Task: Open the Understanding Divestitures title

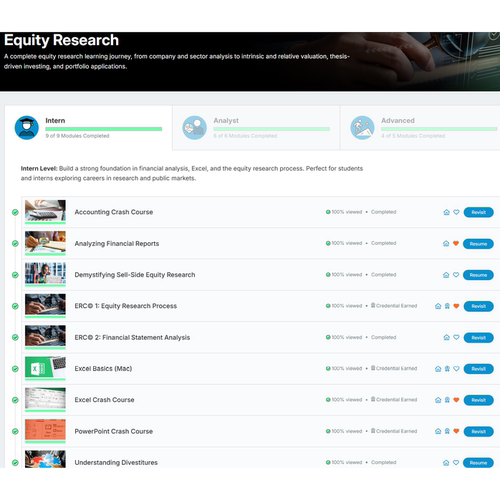Action: (x=116, y=463)
